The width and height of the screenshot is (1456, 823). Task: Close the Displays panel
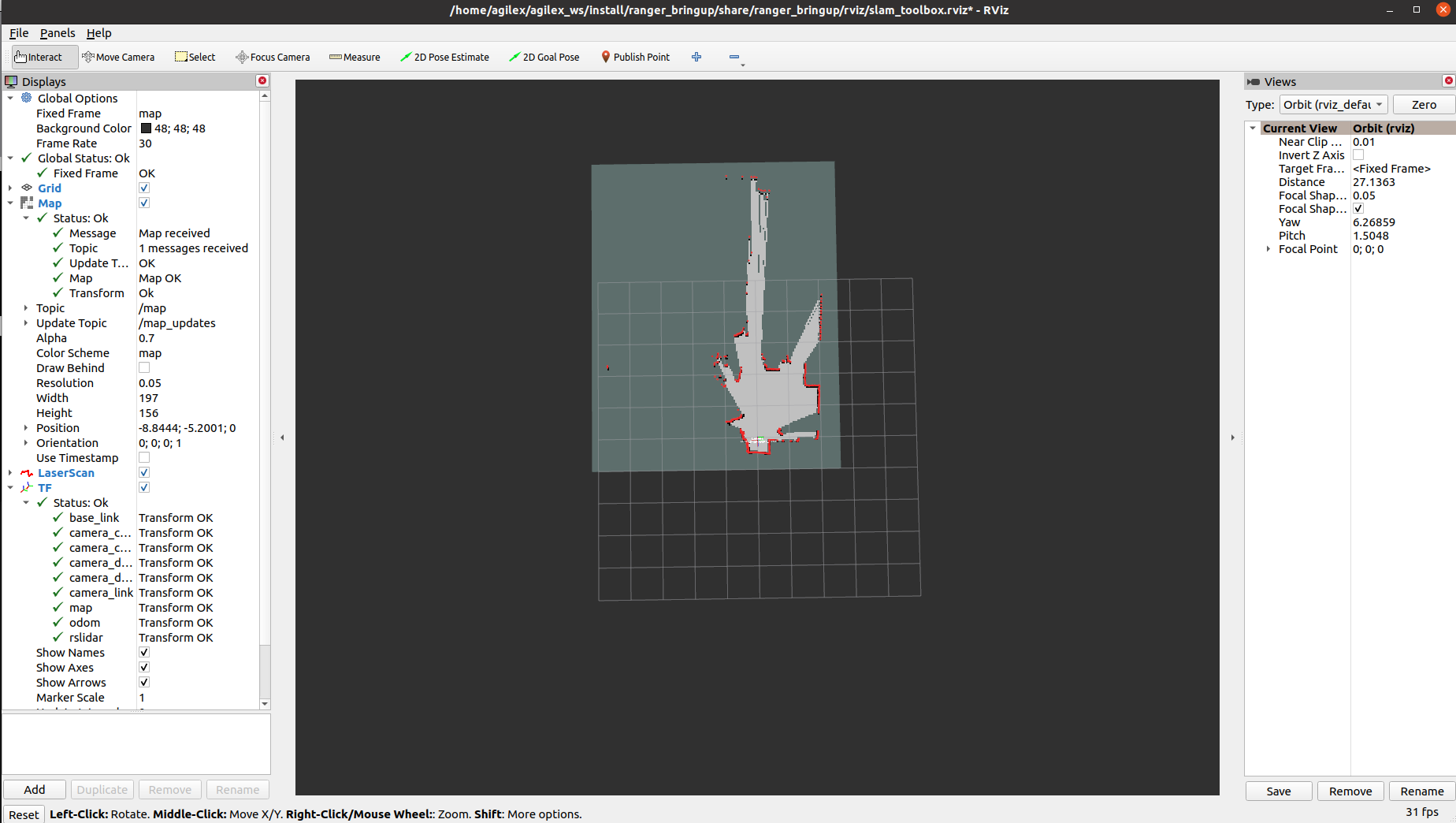tap(262, 81)
